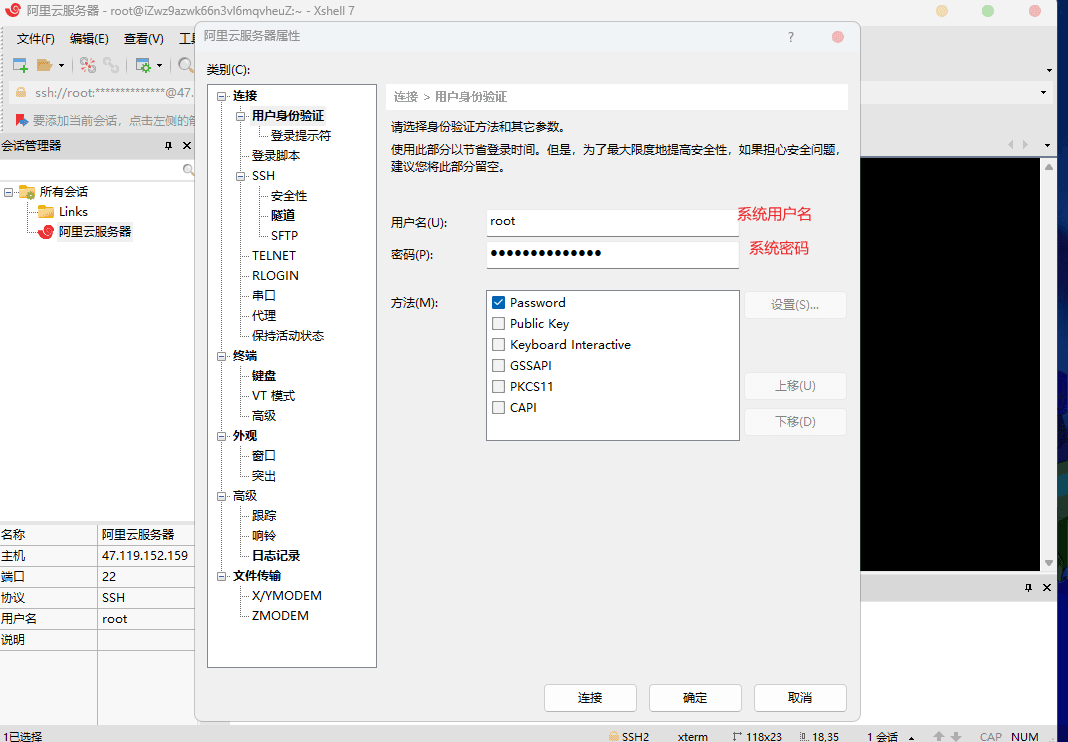Click the cursor position icon beside 18,35
Screen dimensions: 1068x742
pyautogui.click(x=804, y=737)
